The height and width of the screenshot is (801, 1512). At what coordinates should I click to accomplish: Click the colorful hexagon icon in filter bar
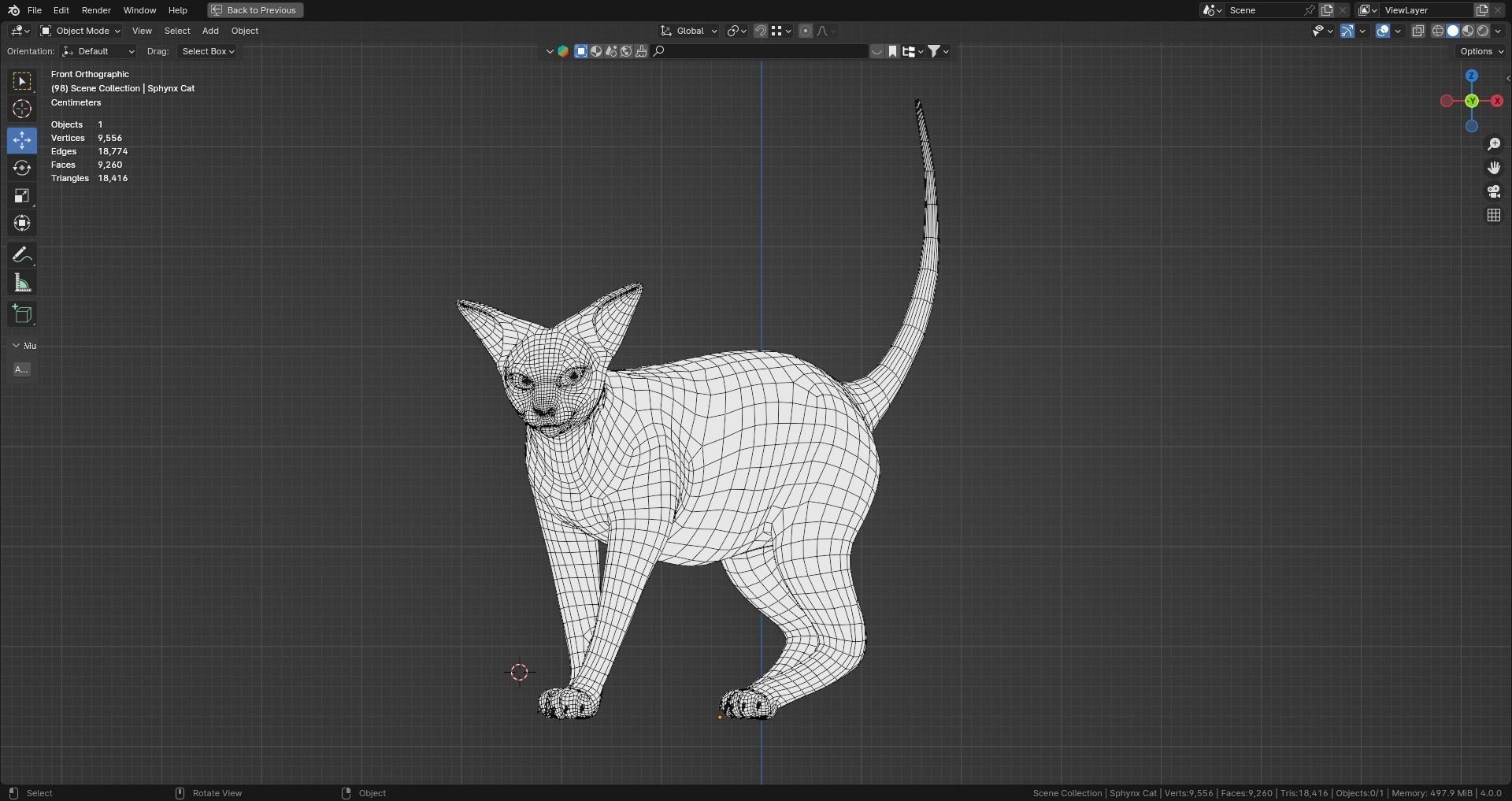point(563,51)
